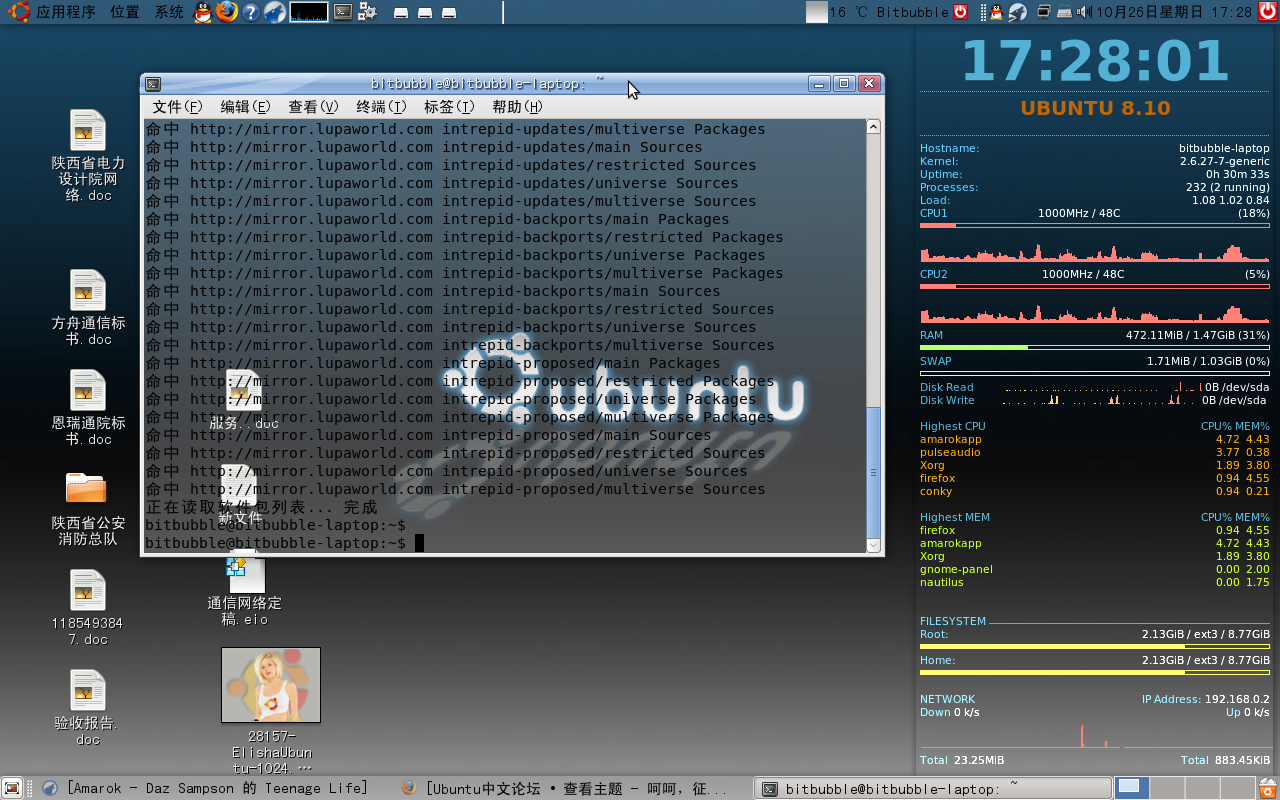Launch Amarok wolf icon beside help launcher

[x=274, y=12]
